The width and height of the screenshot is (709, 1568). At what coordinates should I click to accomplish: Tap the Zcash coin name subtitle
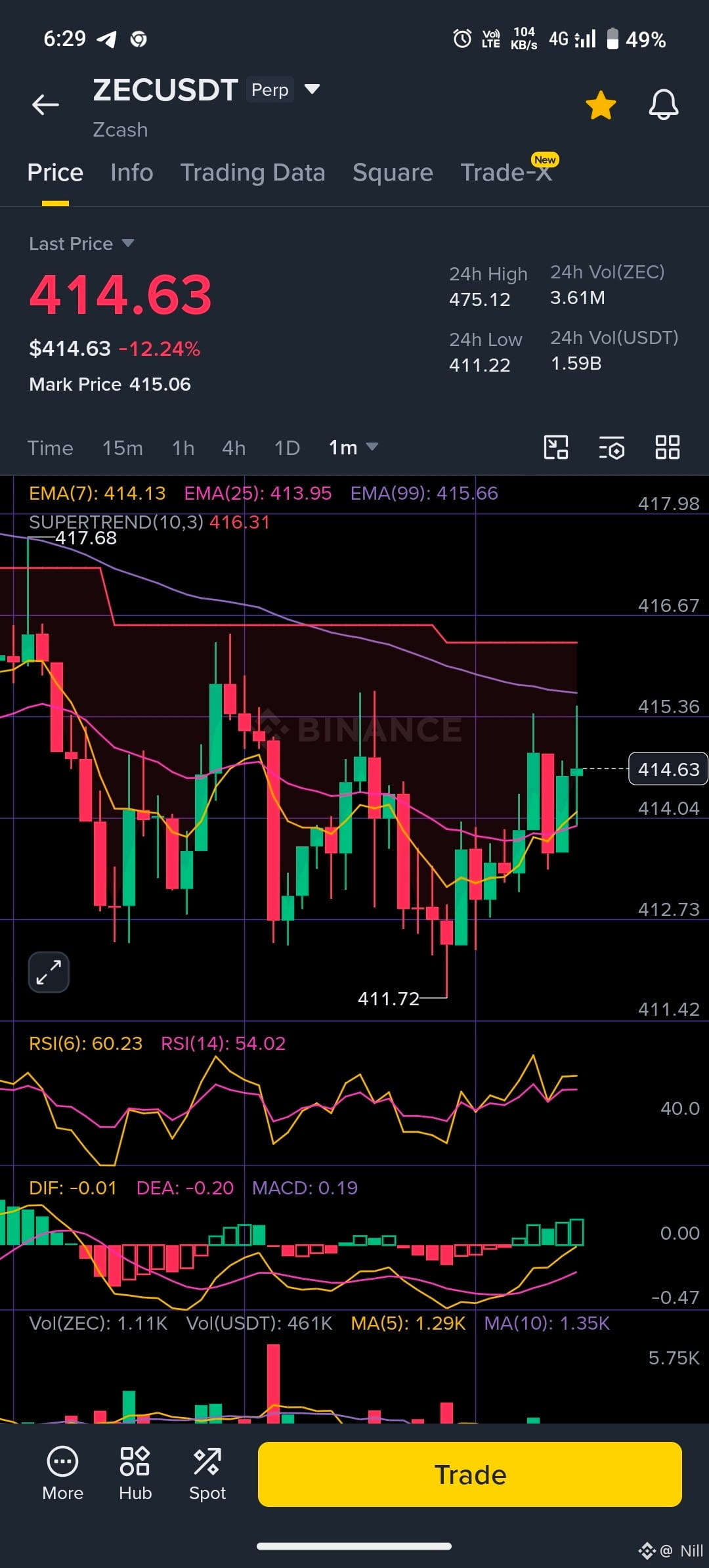pos(120,130)
